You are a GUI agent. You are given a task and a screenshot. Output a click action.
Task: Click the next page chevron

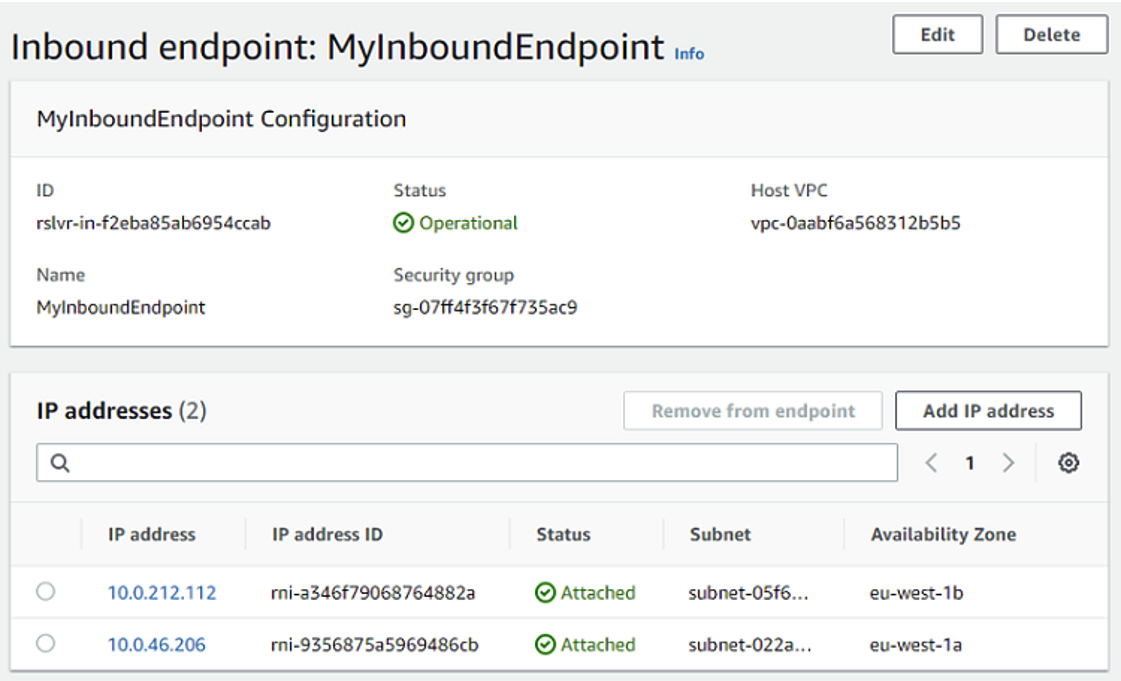tap(1008, 462)
